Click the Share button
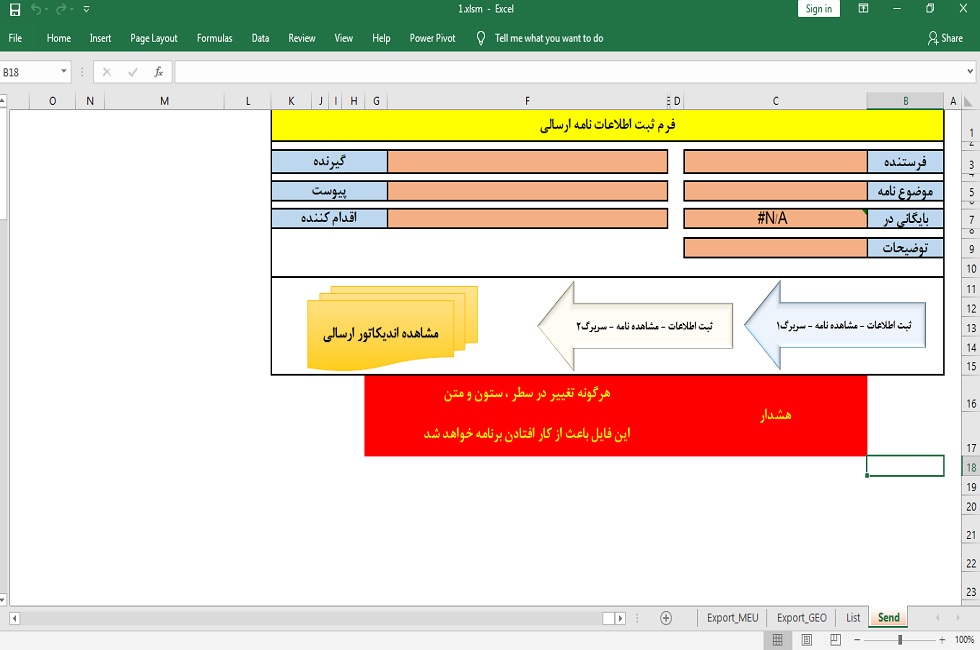 coord(943,37)
